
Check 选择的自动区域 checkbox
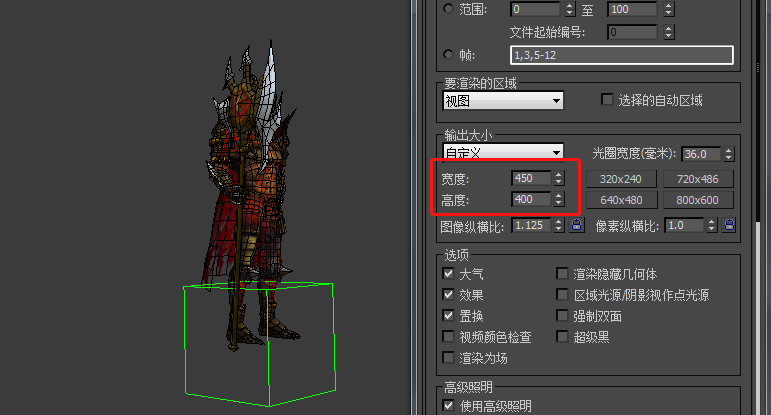pyautogui.click(x=606, y=100)
